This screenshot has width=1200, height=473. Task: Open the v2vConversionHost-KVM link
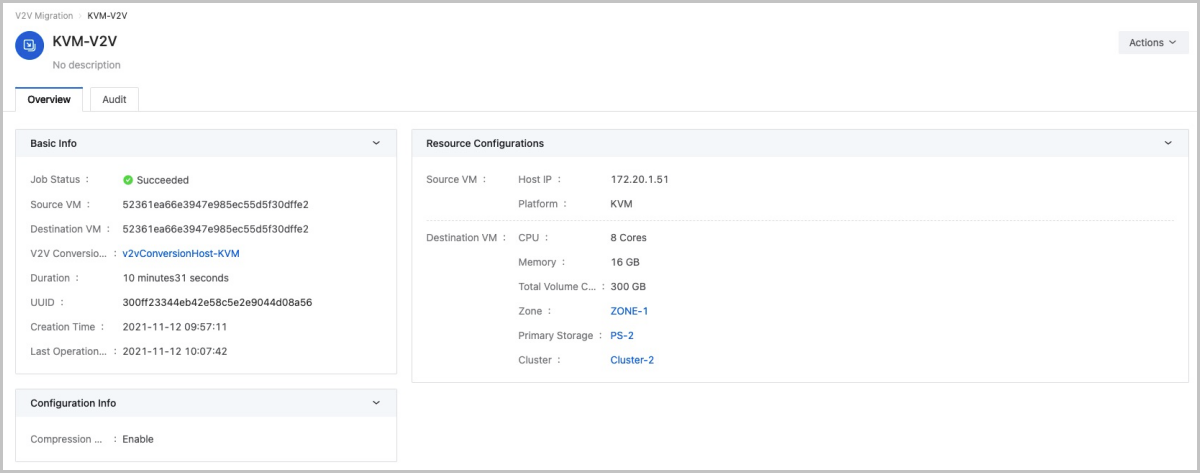181,254
